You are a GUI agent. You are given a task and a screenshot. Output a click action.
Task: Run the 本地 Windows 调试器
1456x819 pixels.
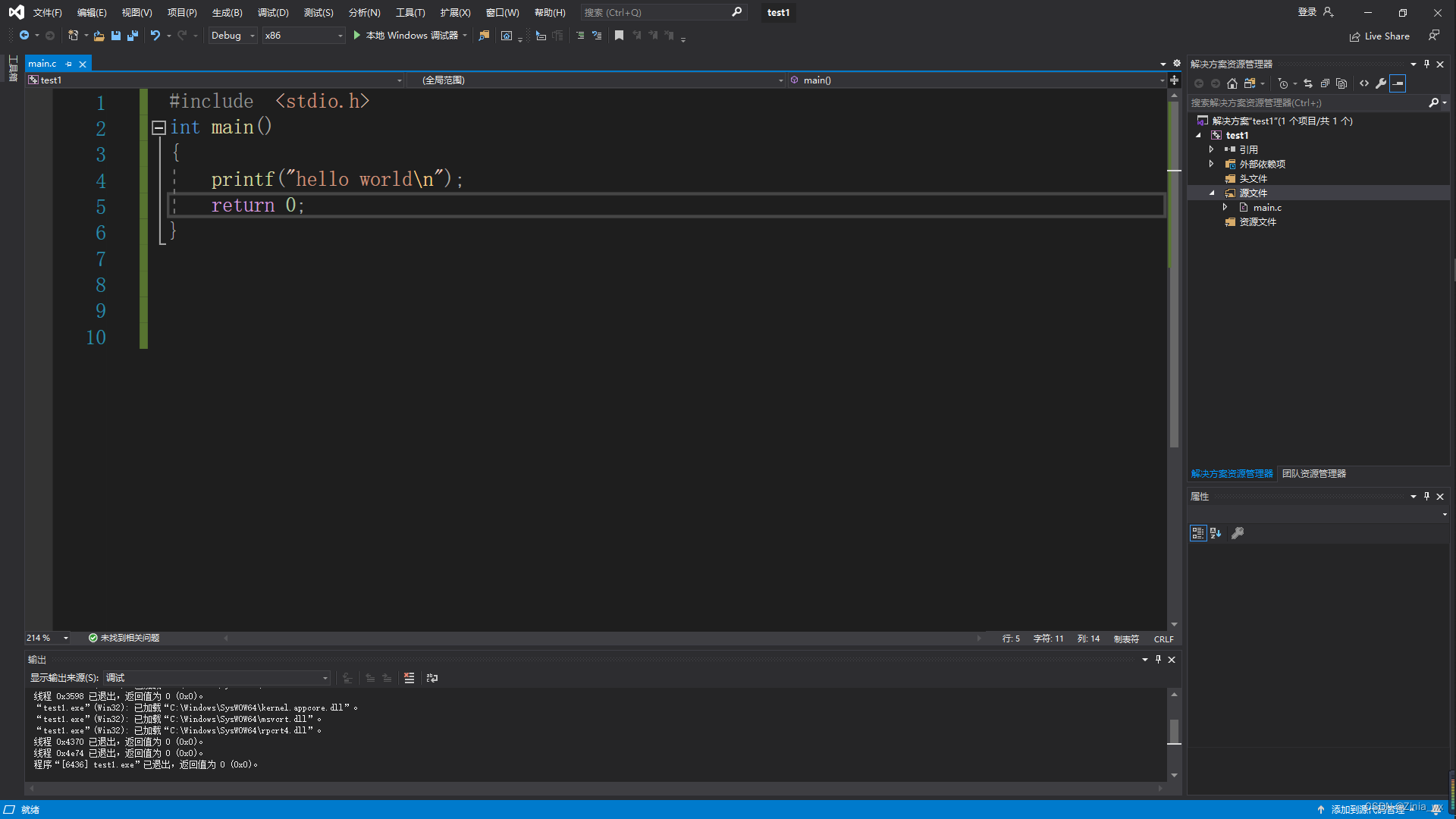point(409,35)
